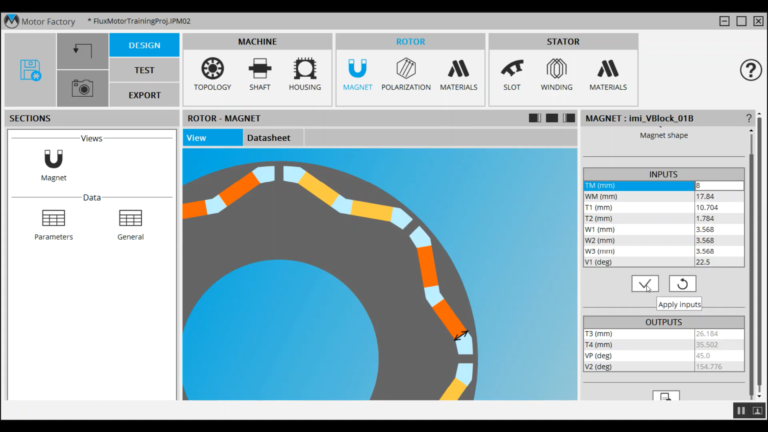Edit the T2 (mm) value 1.784

tap(719, 218)
